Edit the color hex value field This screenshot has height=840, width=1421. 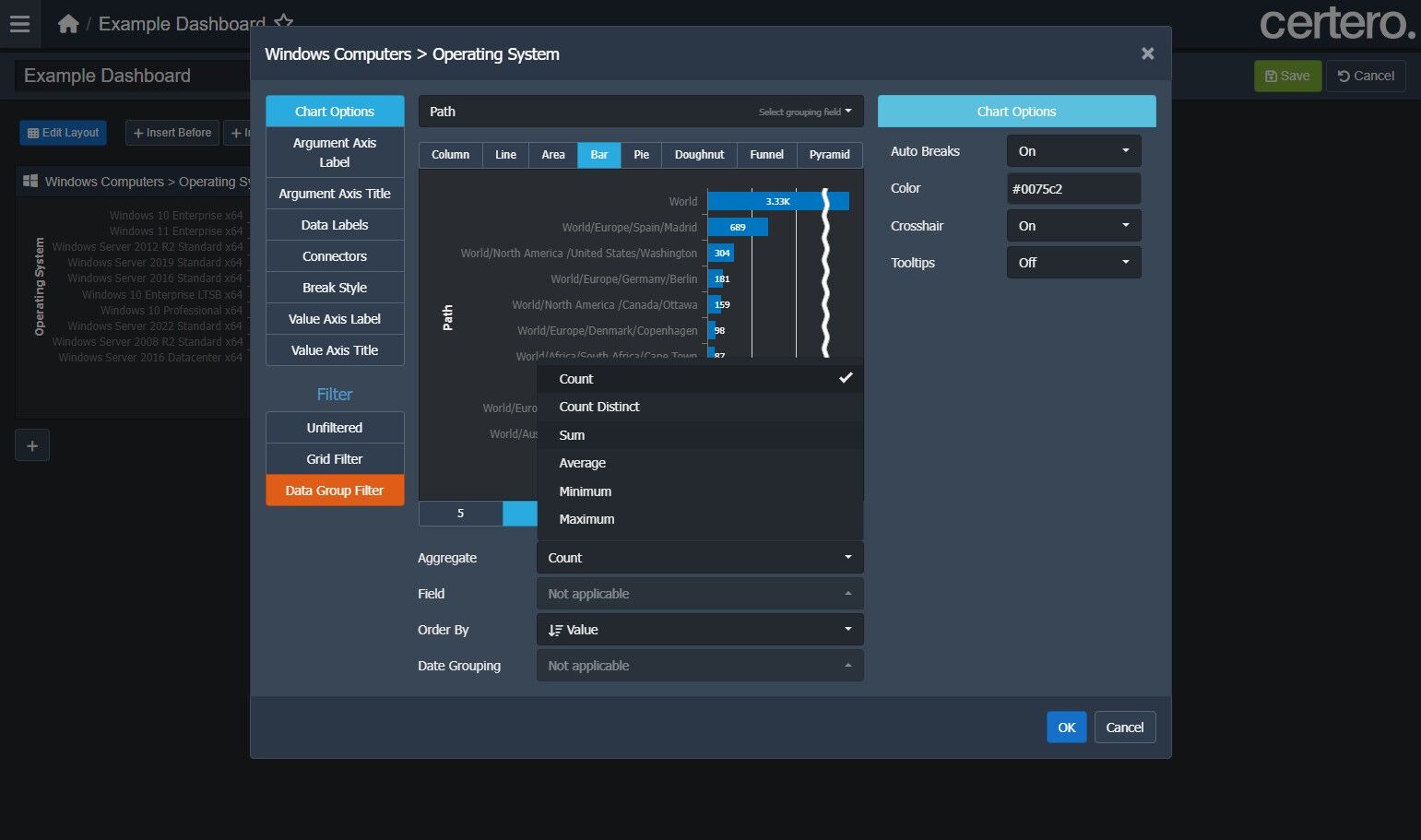pyautogui.click(x=1073, y=189)
